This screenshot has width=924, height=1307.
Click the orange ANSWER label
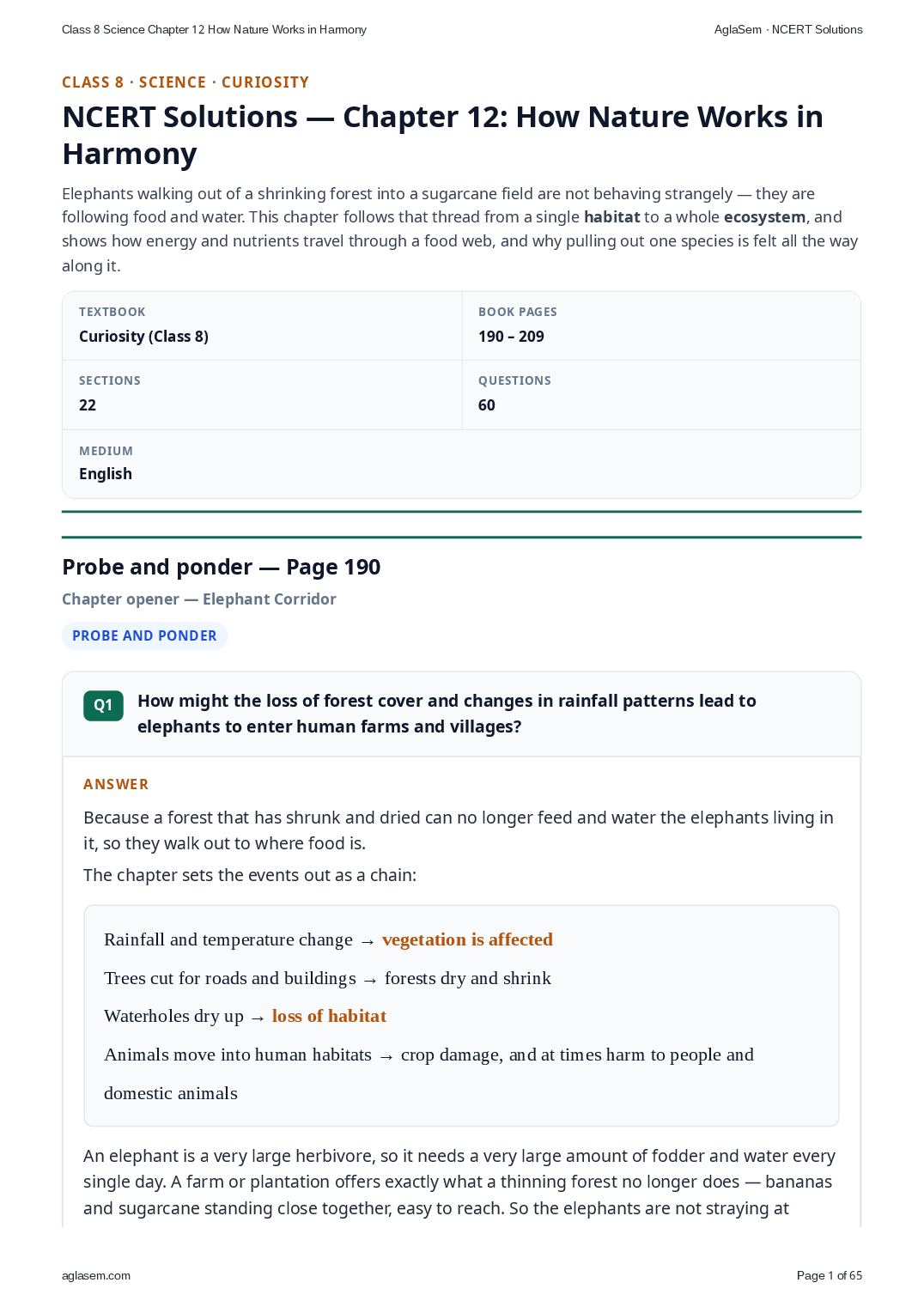[116, 784]
